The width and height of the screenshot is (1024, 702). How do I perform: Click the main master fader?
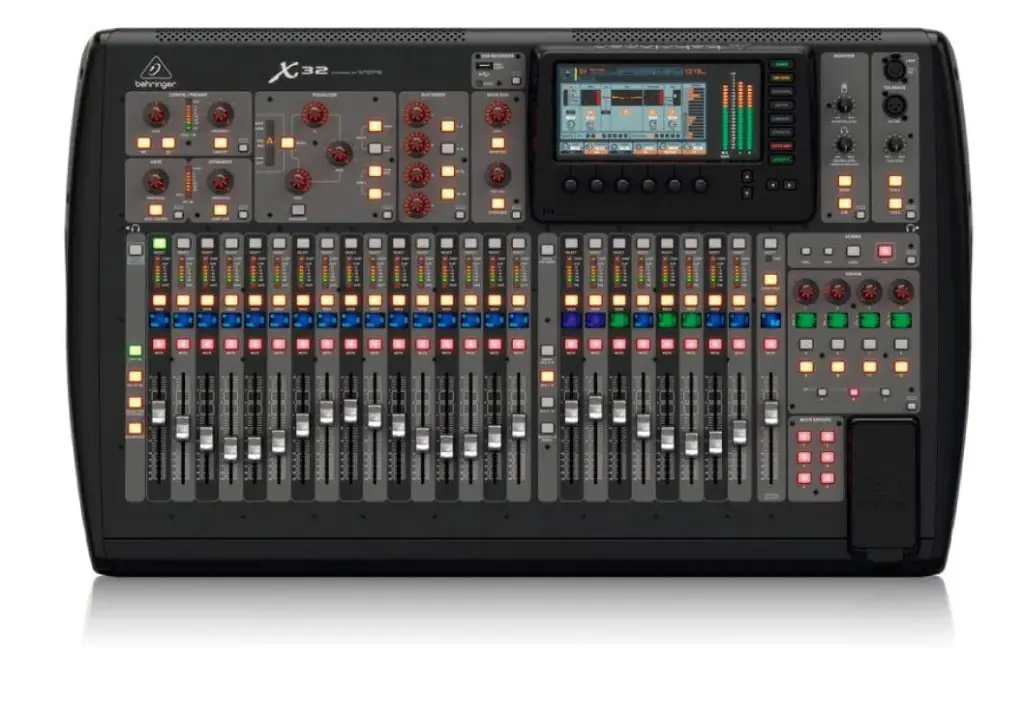[770, 412]
